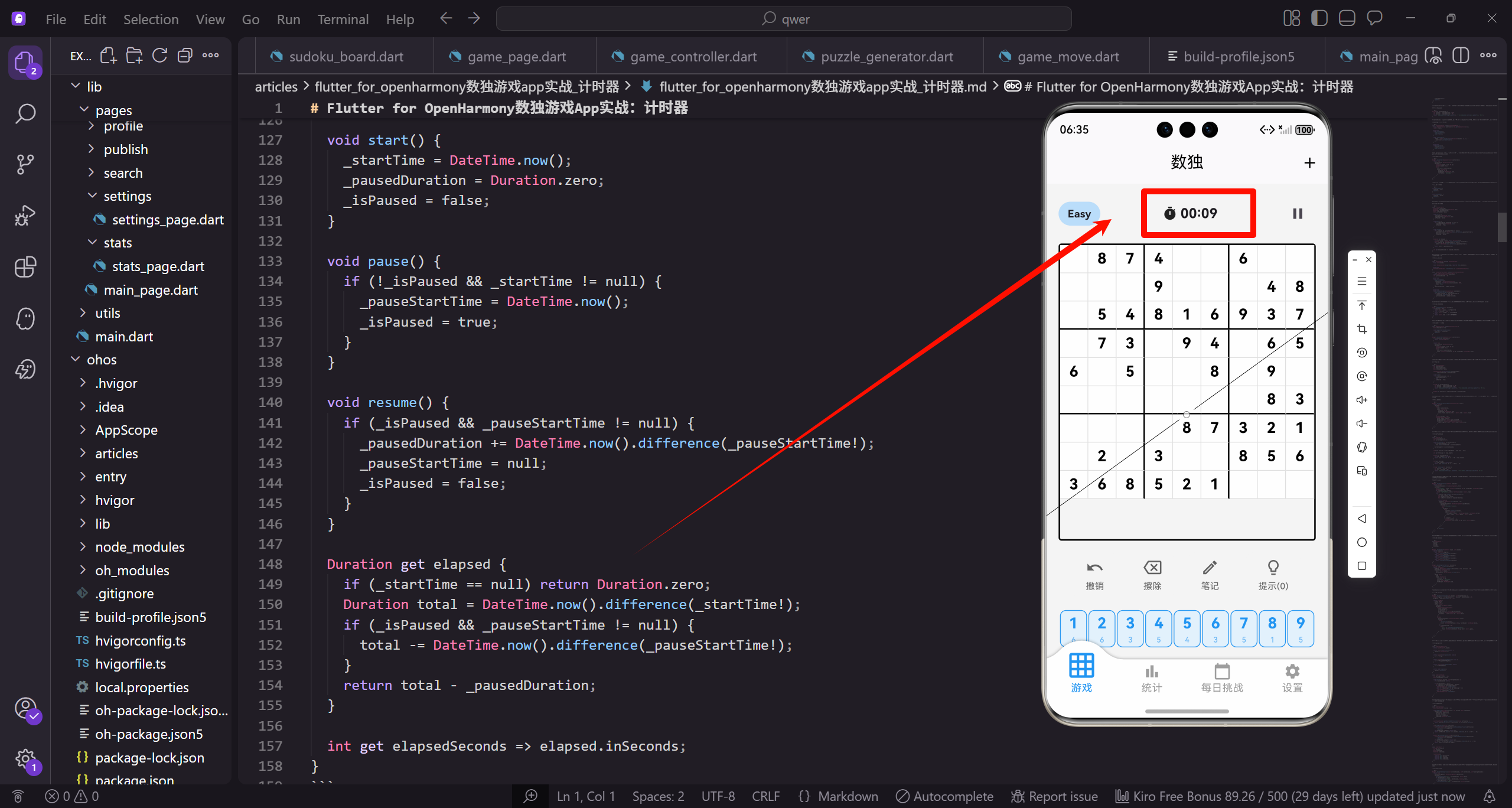Click the chat bubble icon in title bar
This screenshot has width=1512, height=808.
coord(1374,18)
